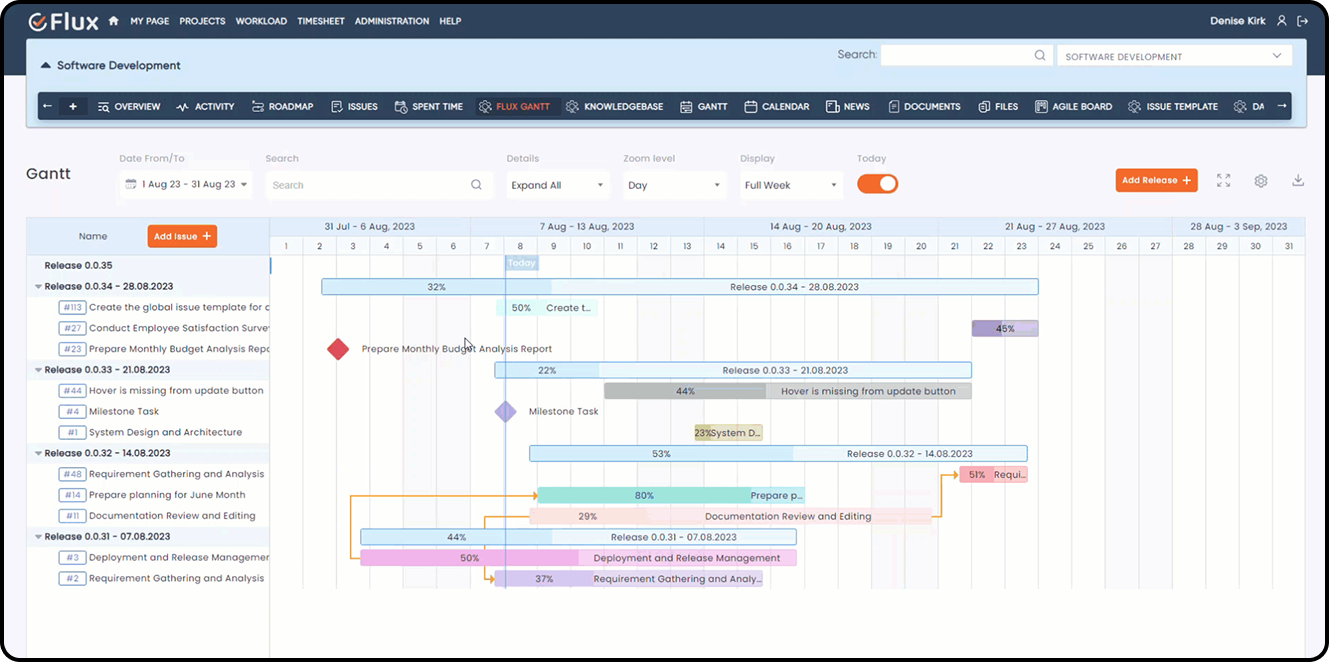Open the Spent Time module
Image resolution: width=1329 pixels, height=662 pixels.
pyautogui.click(x=428, y=106)
